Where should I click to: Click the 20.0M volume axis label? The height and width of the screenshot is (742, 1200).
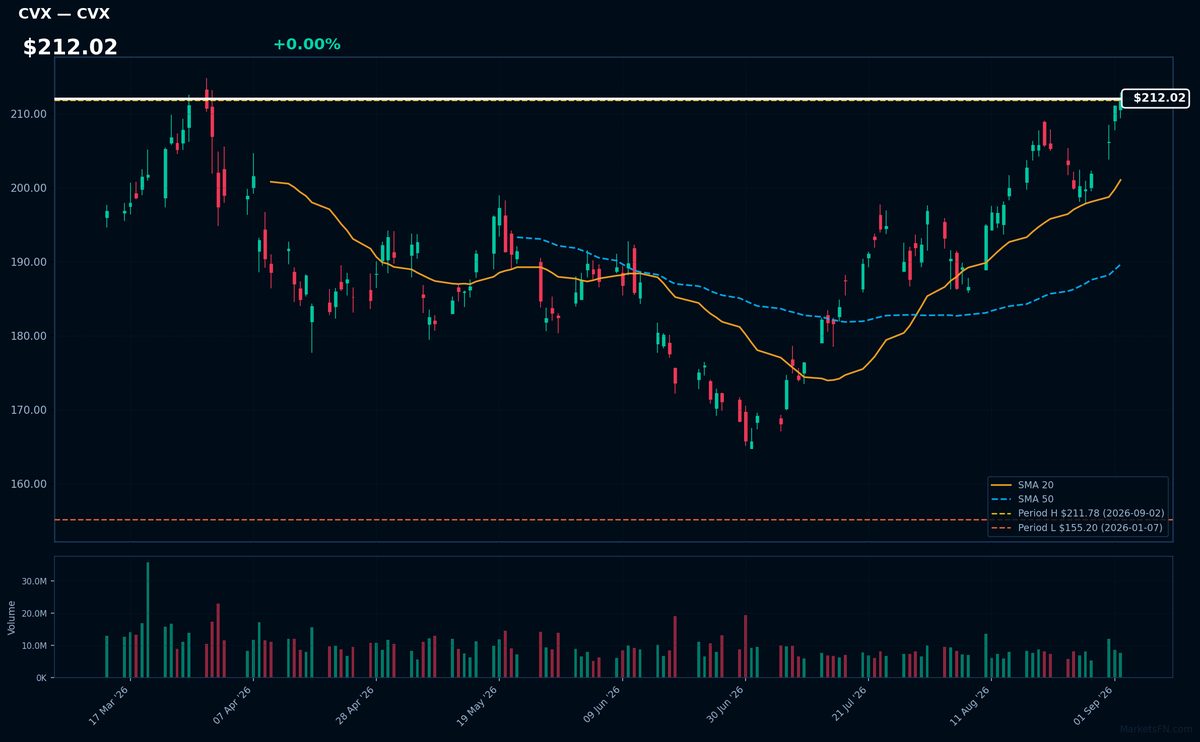click(34, 613)
